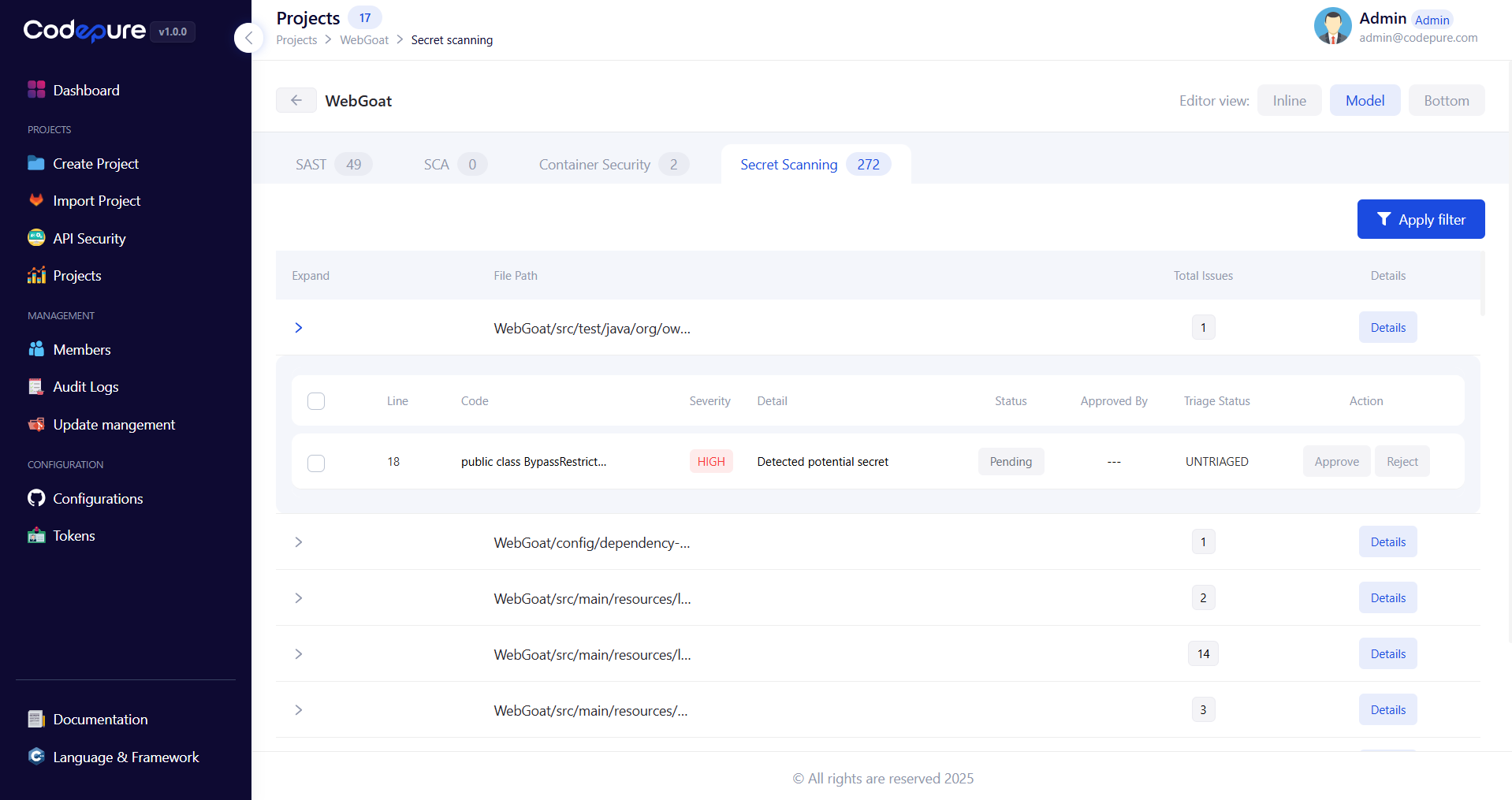
Task: Click the Admin avatar picture
Action: tap(1332, 26)
